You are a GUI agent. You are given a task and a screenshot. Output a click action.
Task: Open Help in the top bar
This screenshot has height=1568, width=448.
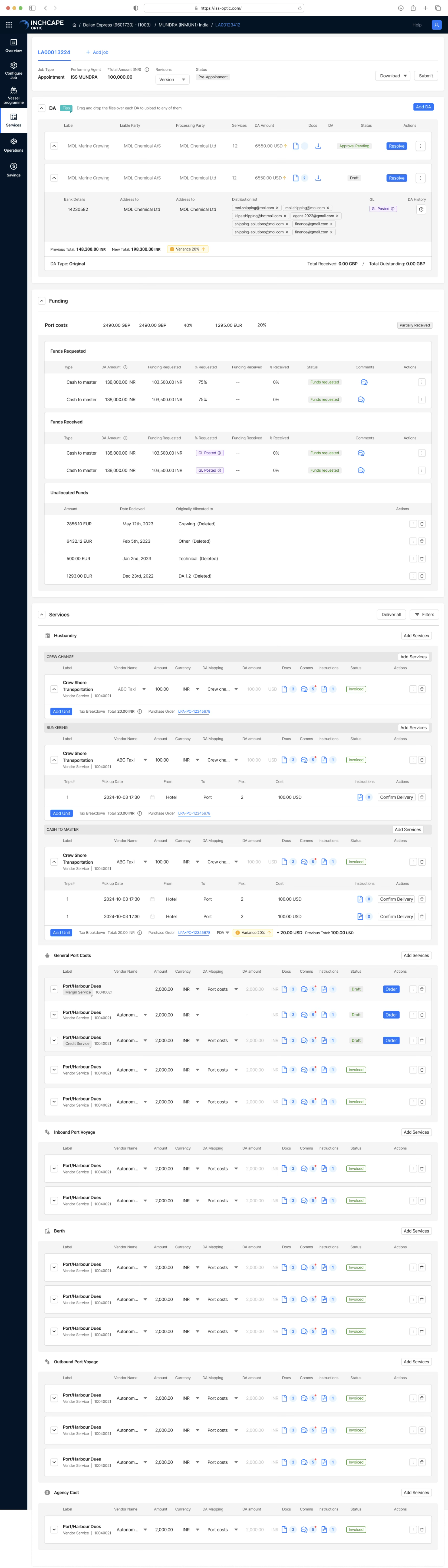point(417,25)
